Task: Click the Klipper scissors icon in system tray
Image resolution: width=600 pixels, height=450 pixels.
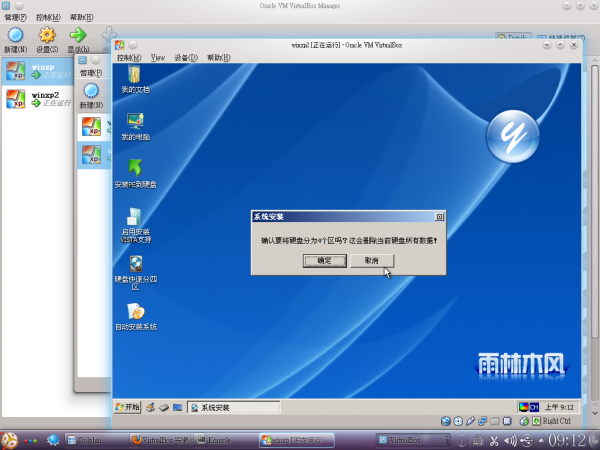Action: pyautogui.click(x=494, y=441)
